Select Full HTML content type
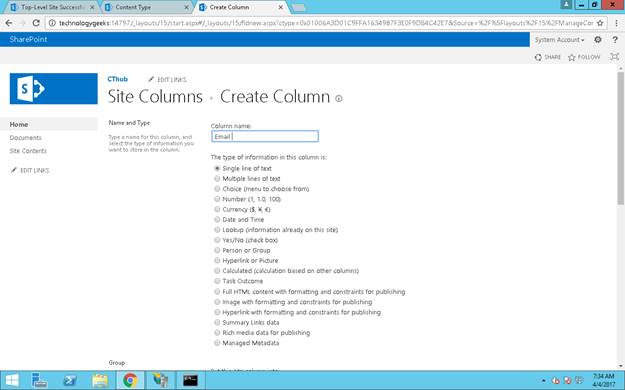Viewport: 625px width, 390px height. pos(217,292)
